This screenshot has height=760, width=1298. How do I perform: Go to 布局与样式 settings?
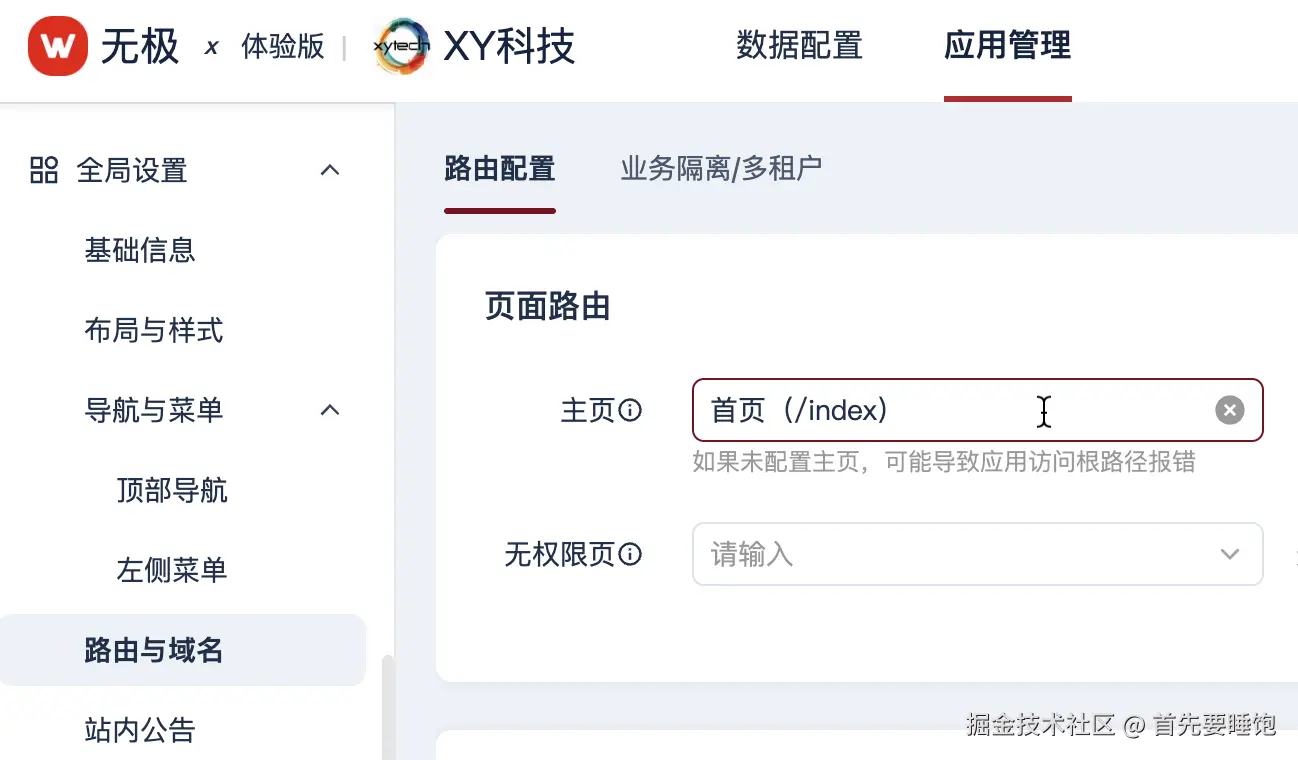point(154,330)
